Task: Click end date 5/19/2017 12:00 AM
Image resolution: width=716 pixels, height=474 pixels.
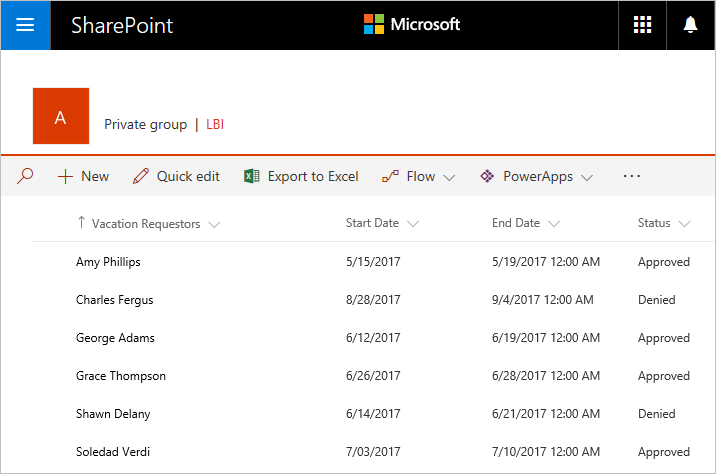Action: (546, 262)
